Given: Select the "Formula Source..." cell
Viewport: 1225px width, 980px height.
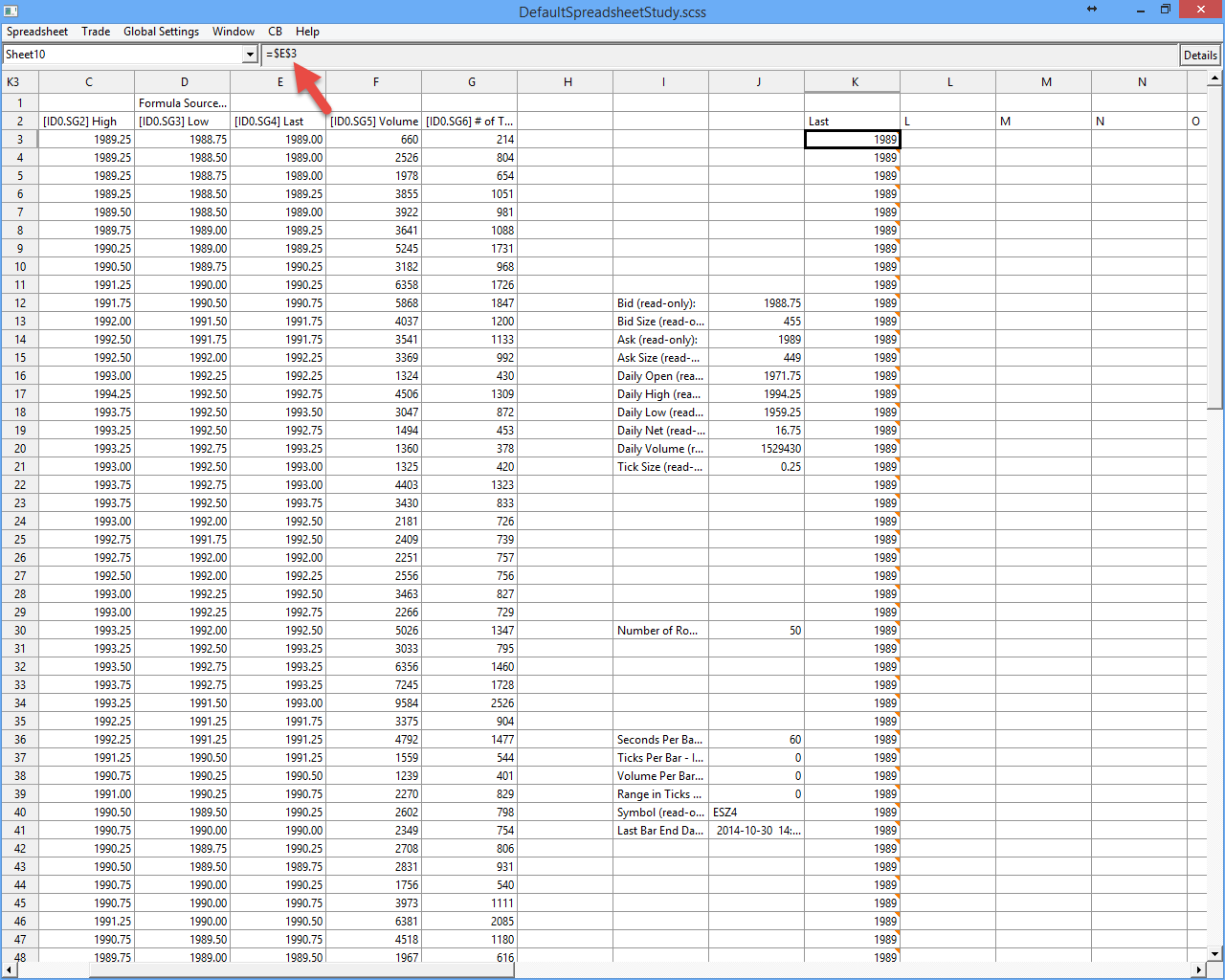Looking at the screenshot, I should click(x=183, y=103).
